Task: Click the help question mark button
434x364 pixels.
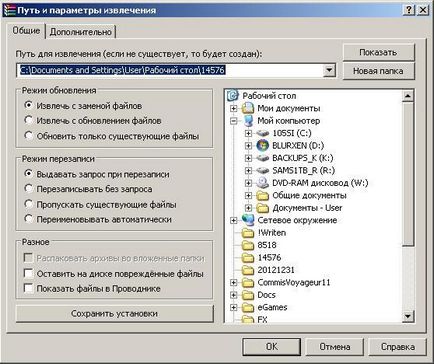Action: [x=408, y=10]
